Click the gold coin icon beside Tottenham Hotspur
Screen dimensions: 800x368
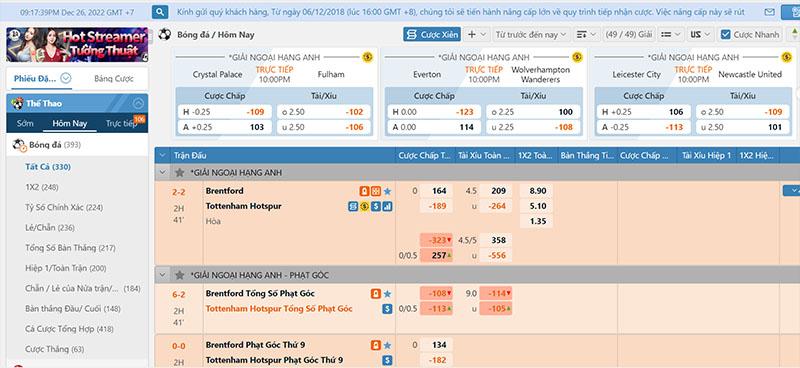click(364, 207)
